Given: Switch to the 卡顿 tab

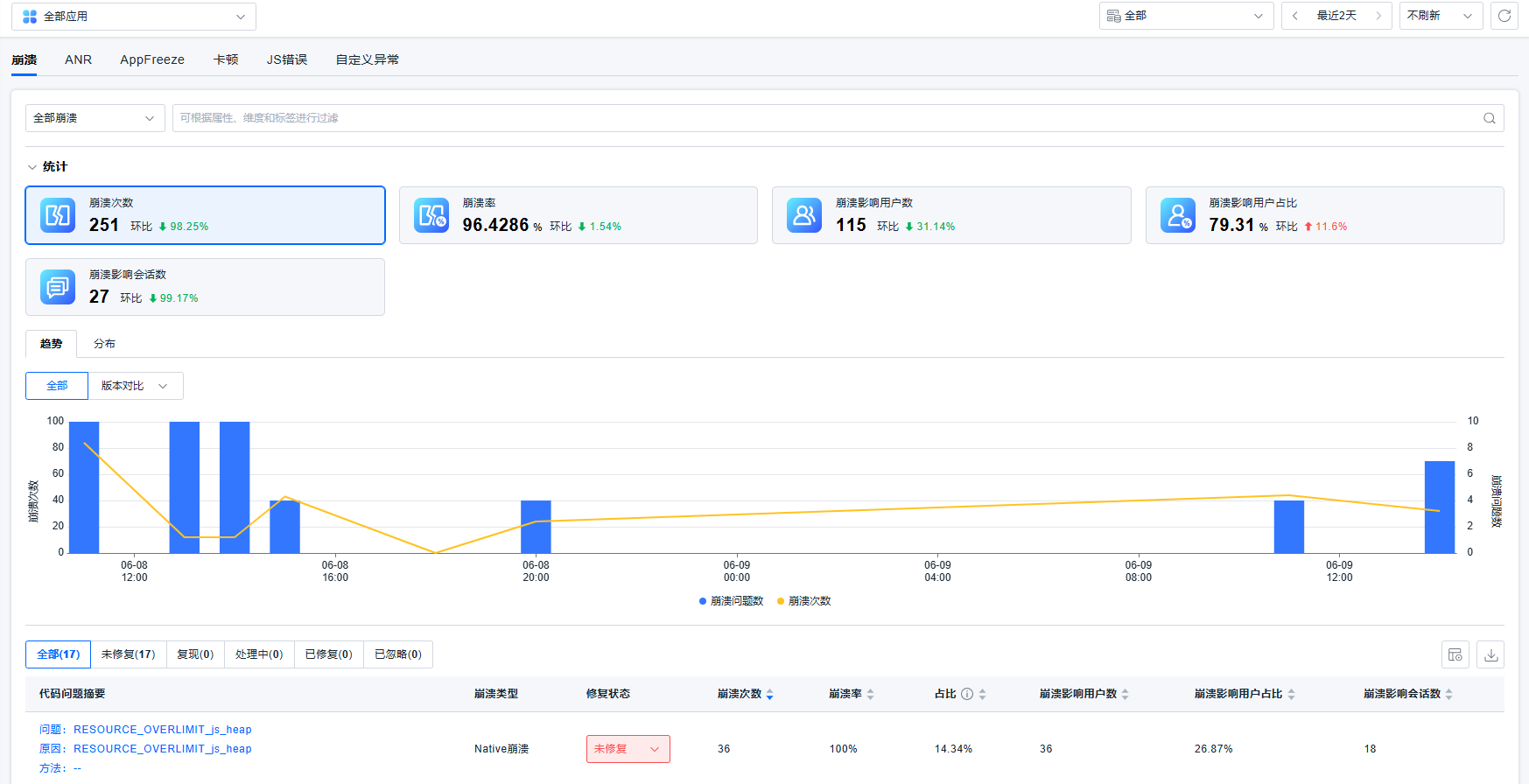Looking at the screenshot, I should click(226, 59).
